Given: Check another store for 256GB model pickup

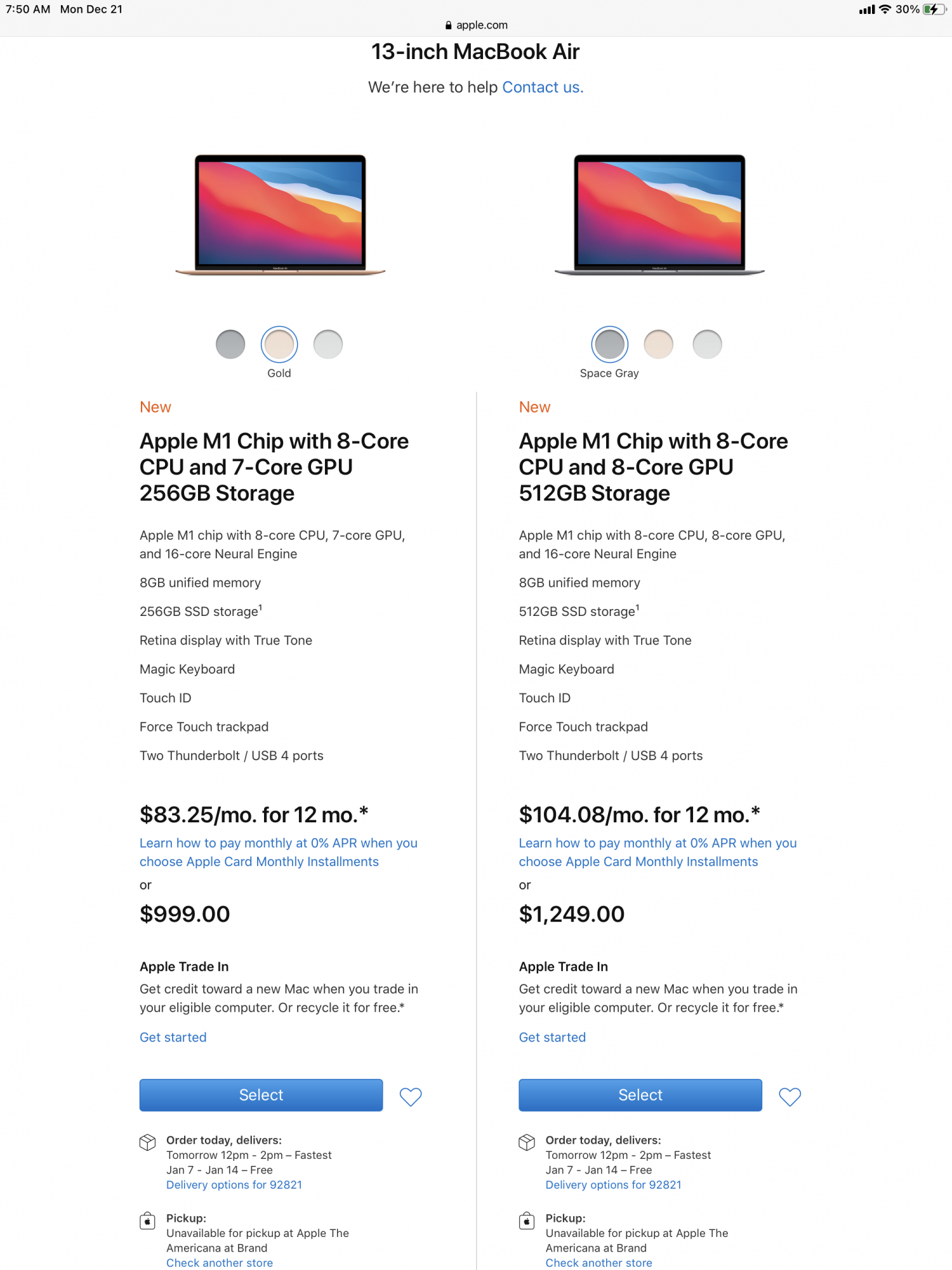Looking at the screenshot, I should point(220,1263).
